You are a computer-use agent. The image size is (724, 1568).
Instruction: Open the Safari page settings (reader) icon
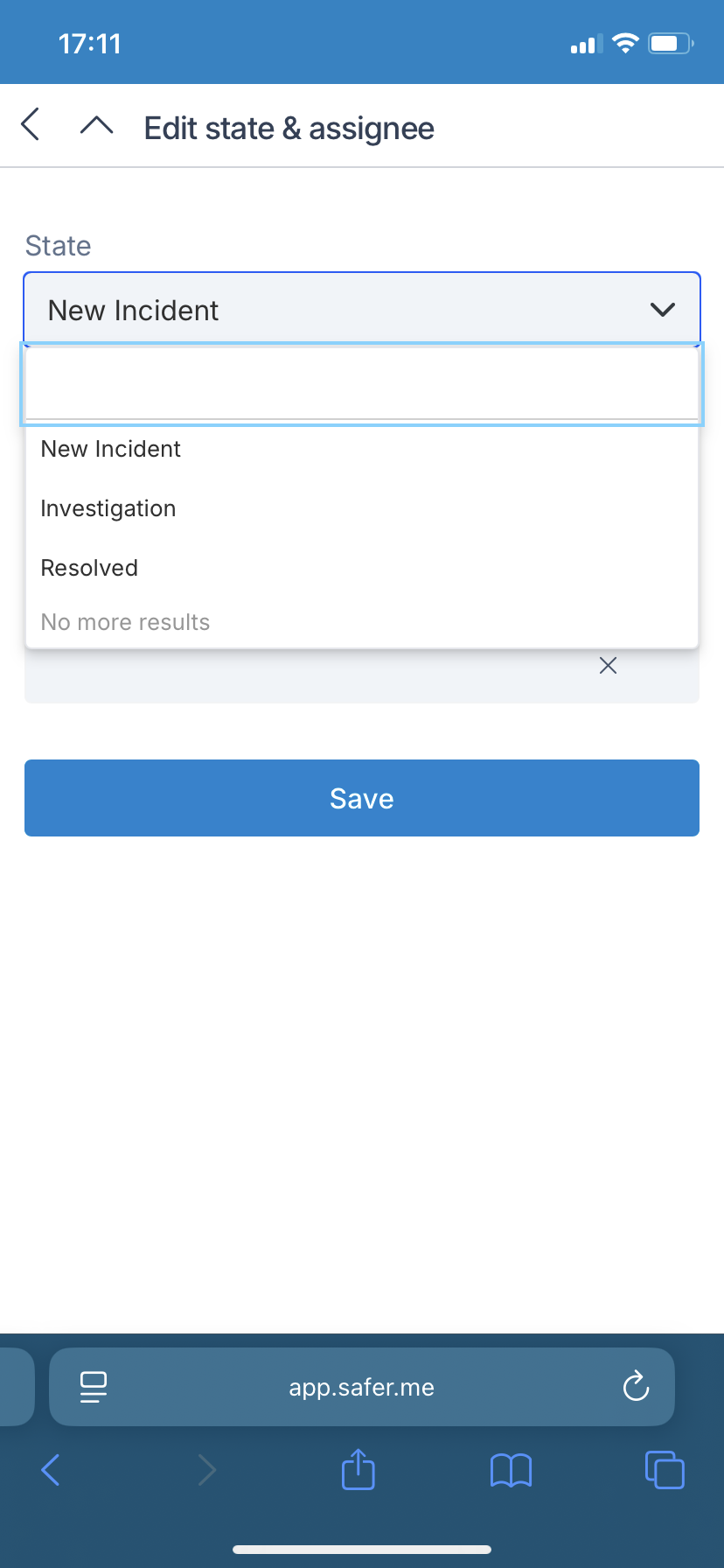[94, 1387]
